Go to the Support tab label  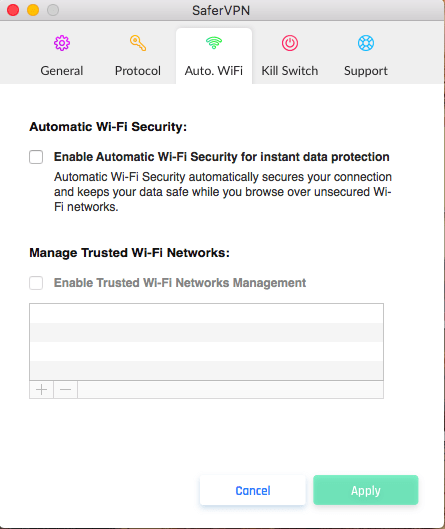pos(366,71)
